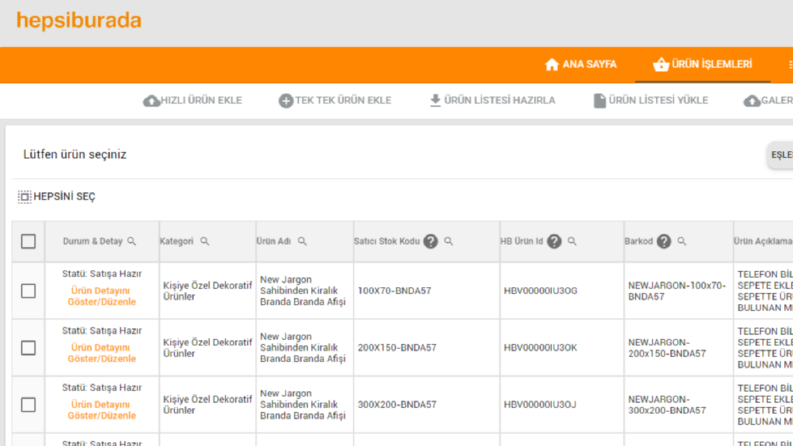The image size is (793, 446).
Task: Click the Hepsini Seç selection icon
Action: pos(24,197)
